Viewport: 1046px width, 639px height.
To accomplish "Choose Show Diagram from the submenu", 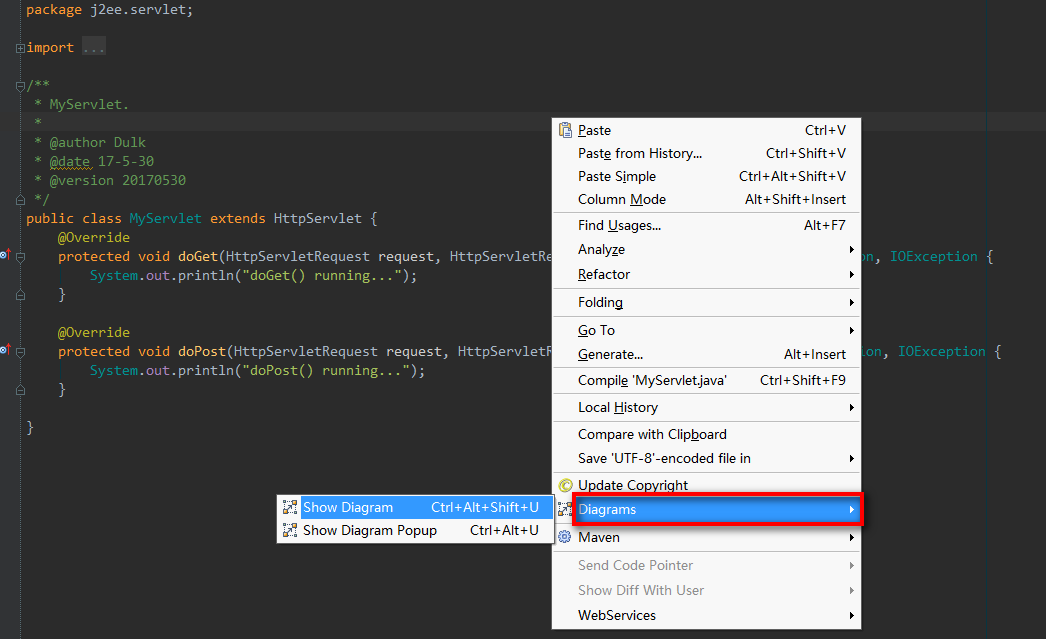I will coord(415,508).
